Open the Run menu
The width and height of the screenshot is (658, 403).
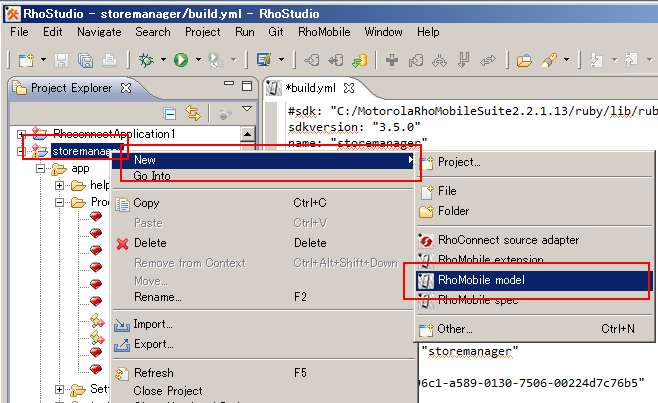[245, 32]
